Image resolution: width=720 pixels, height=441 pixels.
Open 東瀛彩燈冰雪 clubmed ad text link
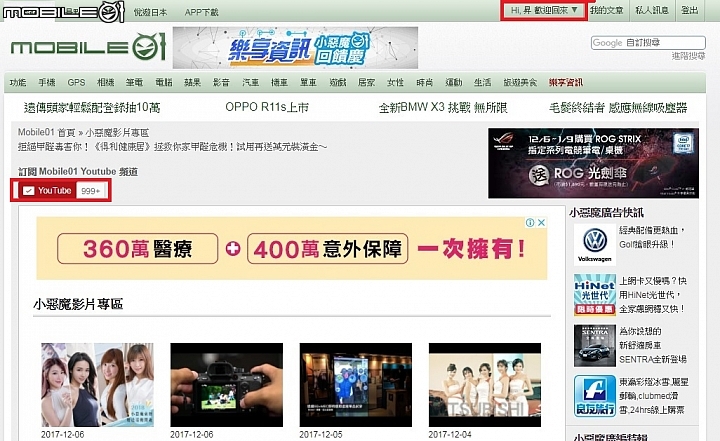(x=653, y=396)
